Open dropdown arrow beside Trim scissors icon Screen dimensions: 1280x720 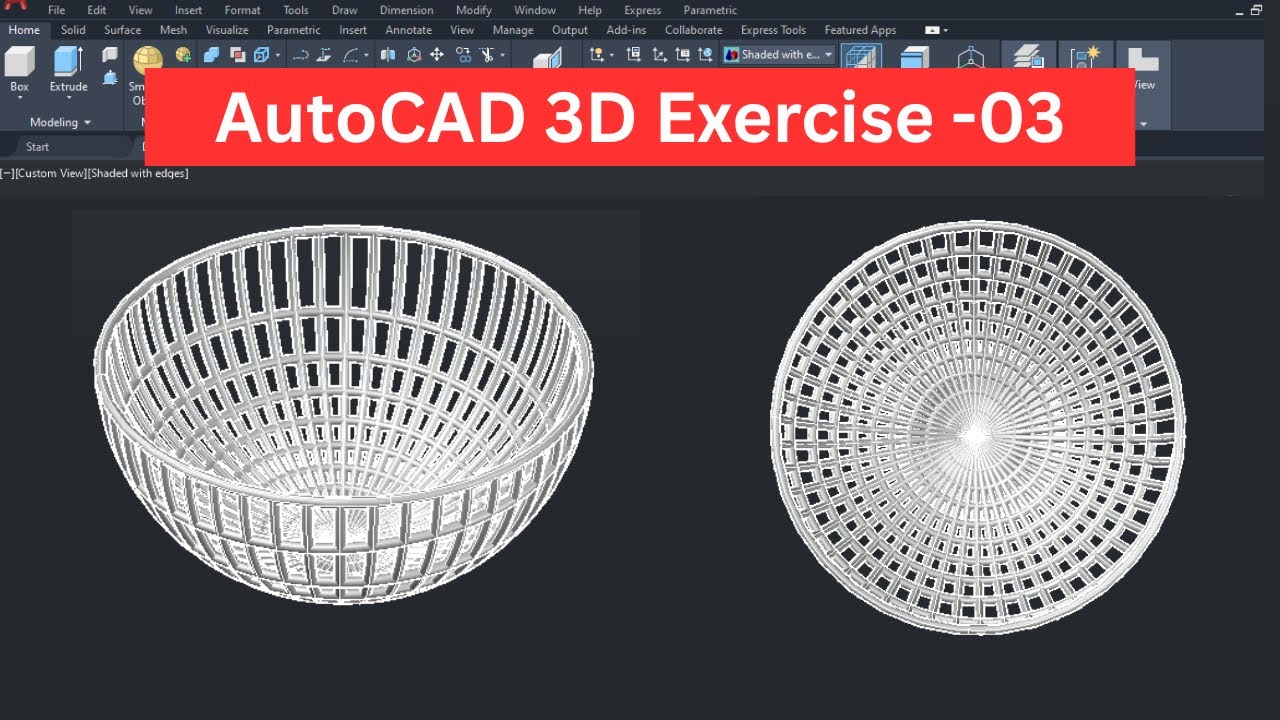tap(503, 55)
